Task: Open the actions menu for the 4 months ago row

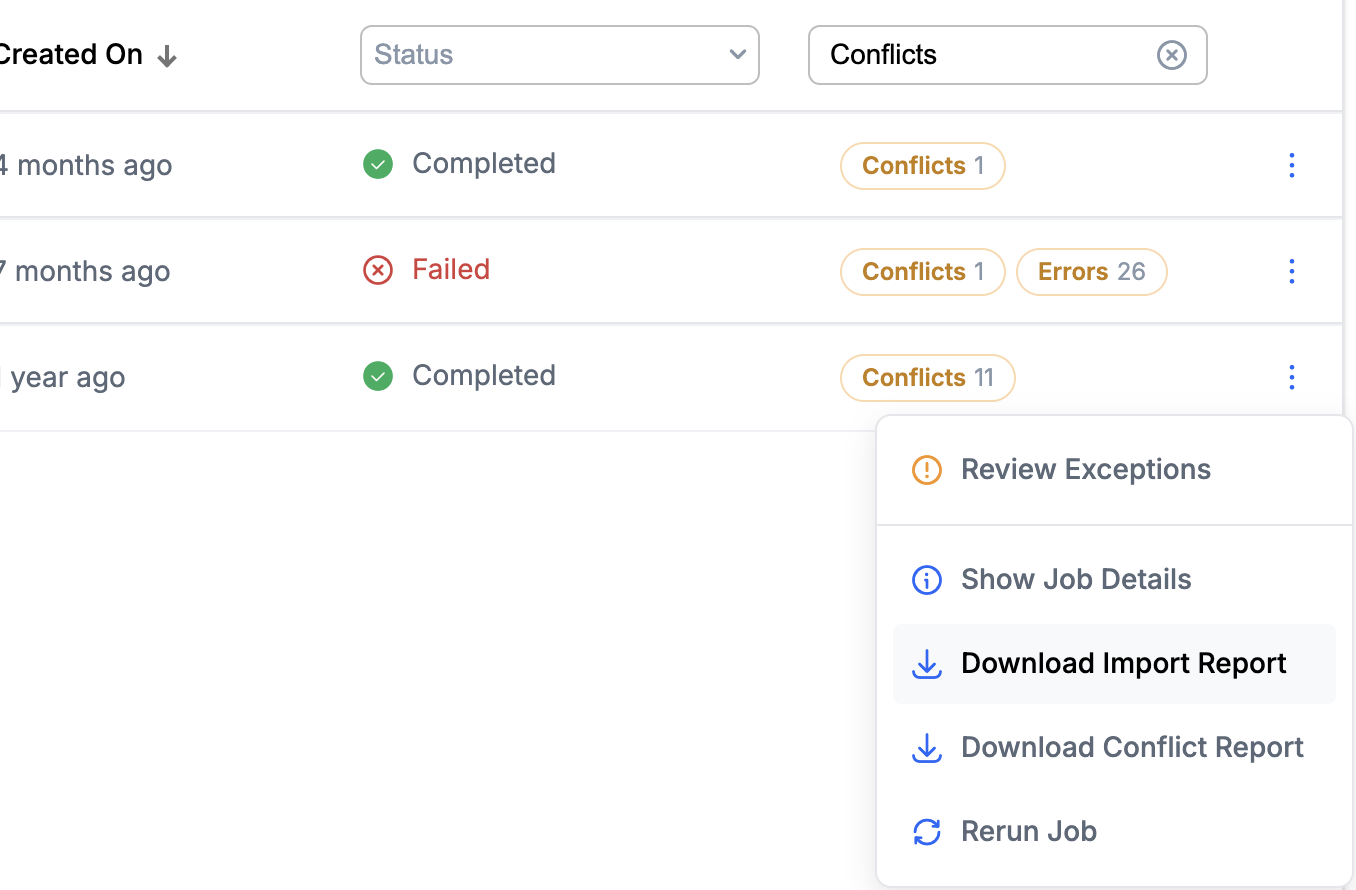Action: 1291,165
